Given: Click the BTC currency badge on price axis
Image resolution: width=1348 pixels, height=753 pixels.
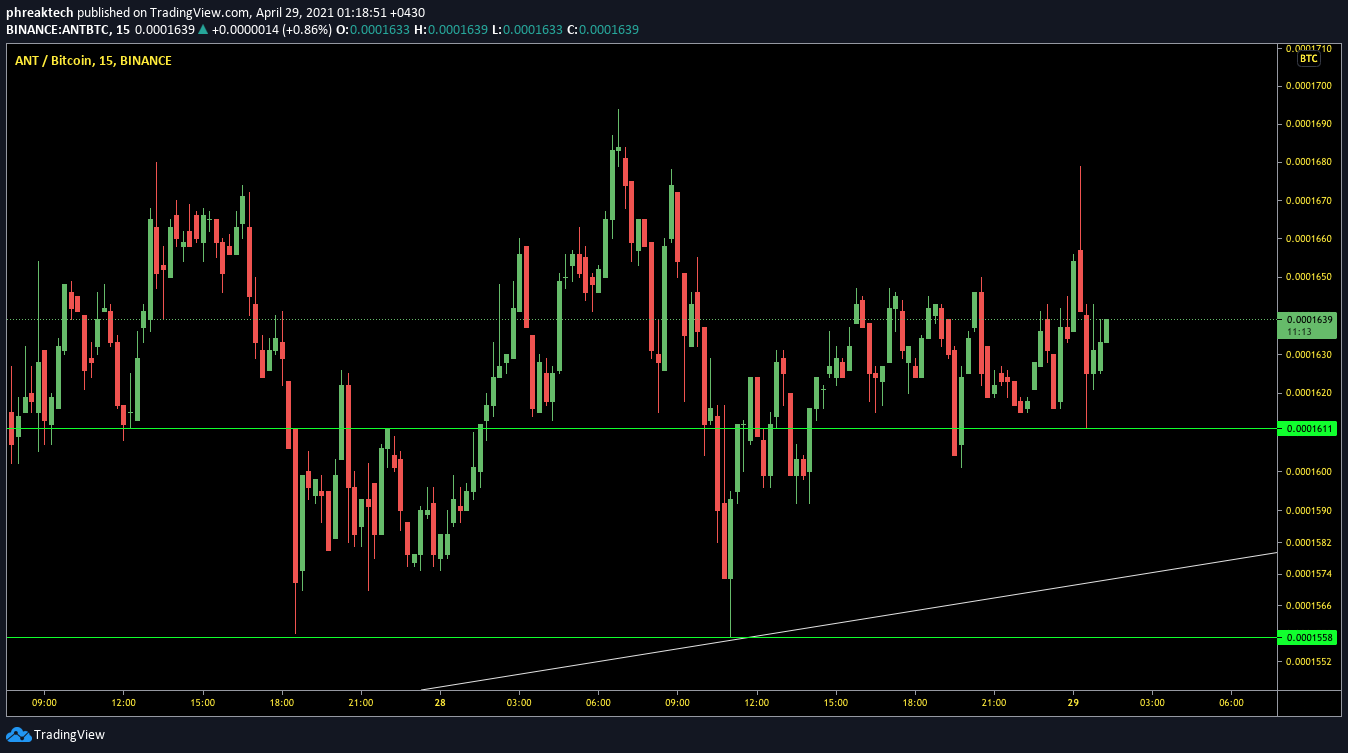Looking at the screenshot, I should tap(1308, 59).
